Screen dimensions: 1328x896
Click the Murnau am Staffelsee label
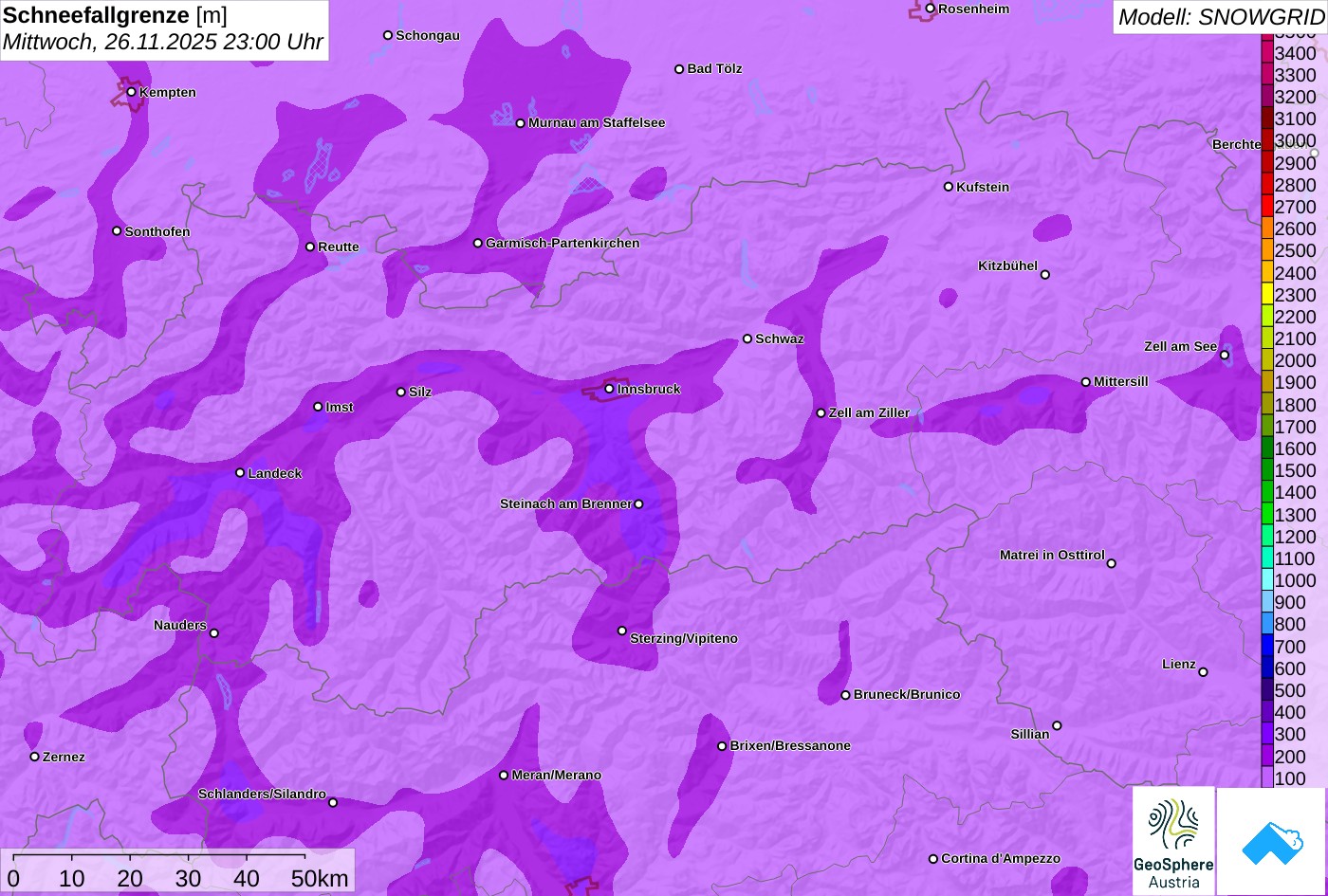pos(597,122)
